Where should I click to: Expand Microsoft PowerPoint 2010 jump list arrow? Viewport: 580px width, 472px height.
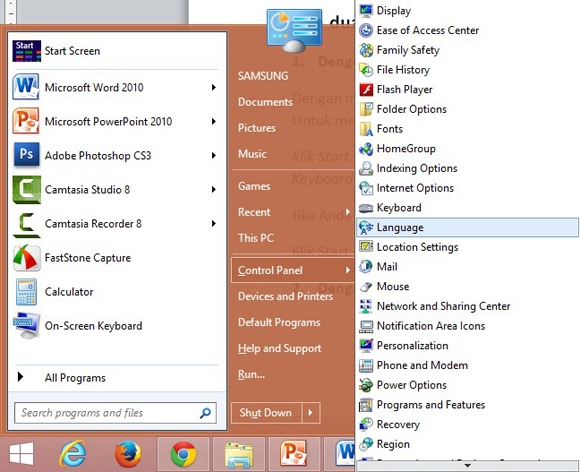pyautogui.click(x=213, y=121)
